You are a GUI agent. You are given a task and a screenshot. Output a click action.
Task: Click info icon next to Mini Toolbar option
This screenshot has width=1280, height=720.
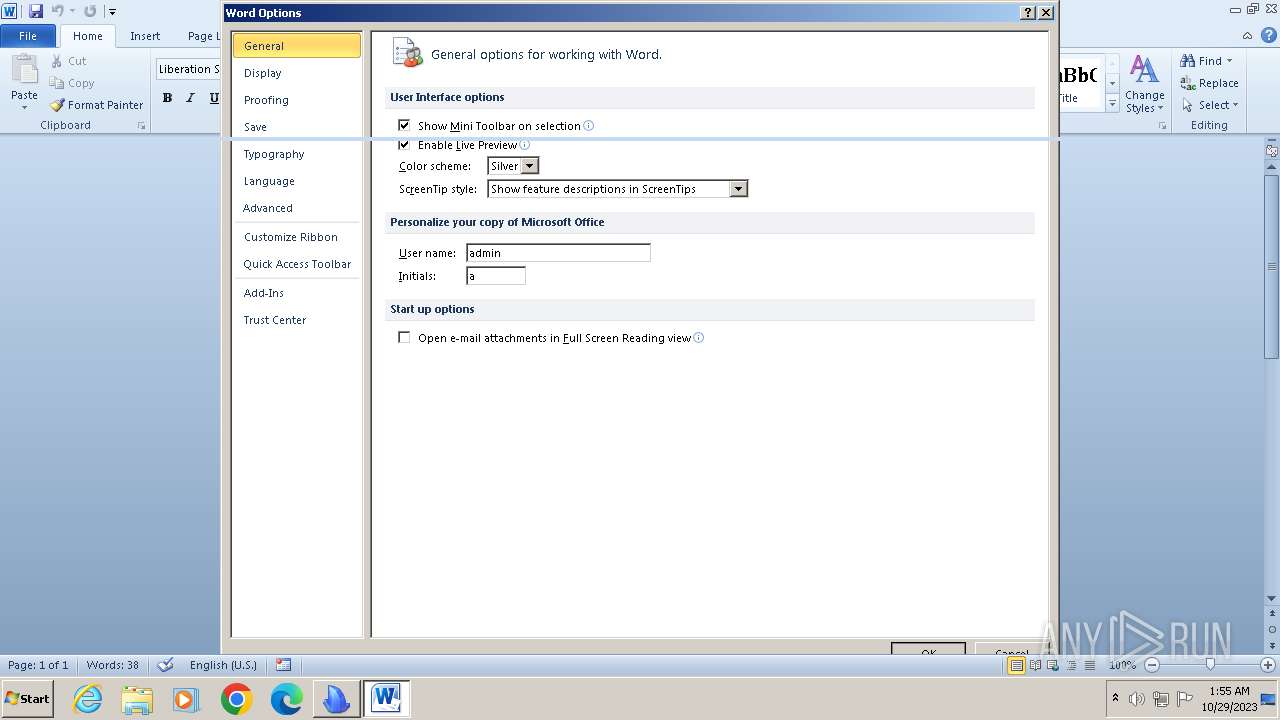[589, 126]
